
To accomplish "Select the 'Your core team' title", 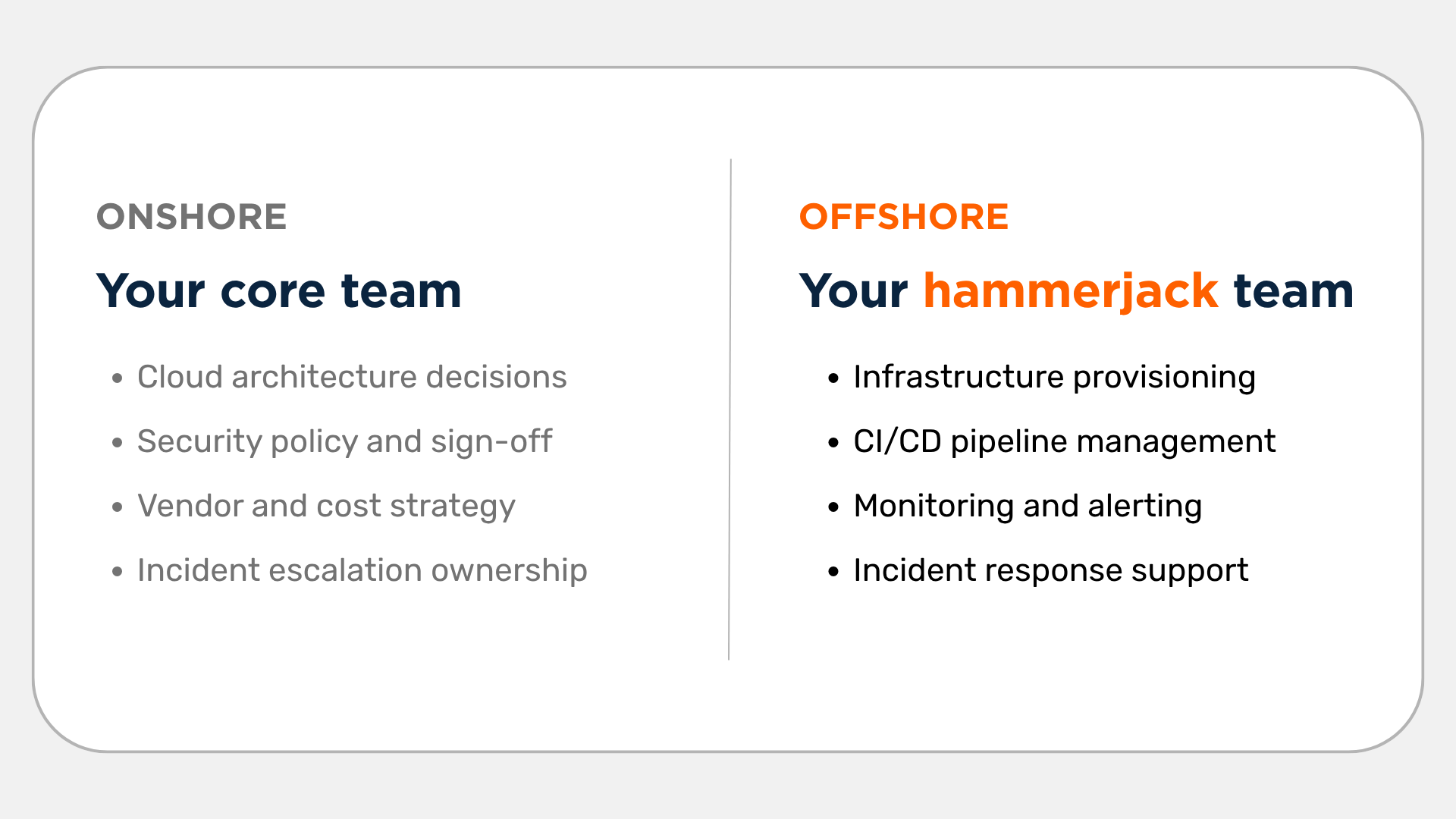I will (279, 290).
